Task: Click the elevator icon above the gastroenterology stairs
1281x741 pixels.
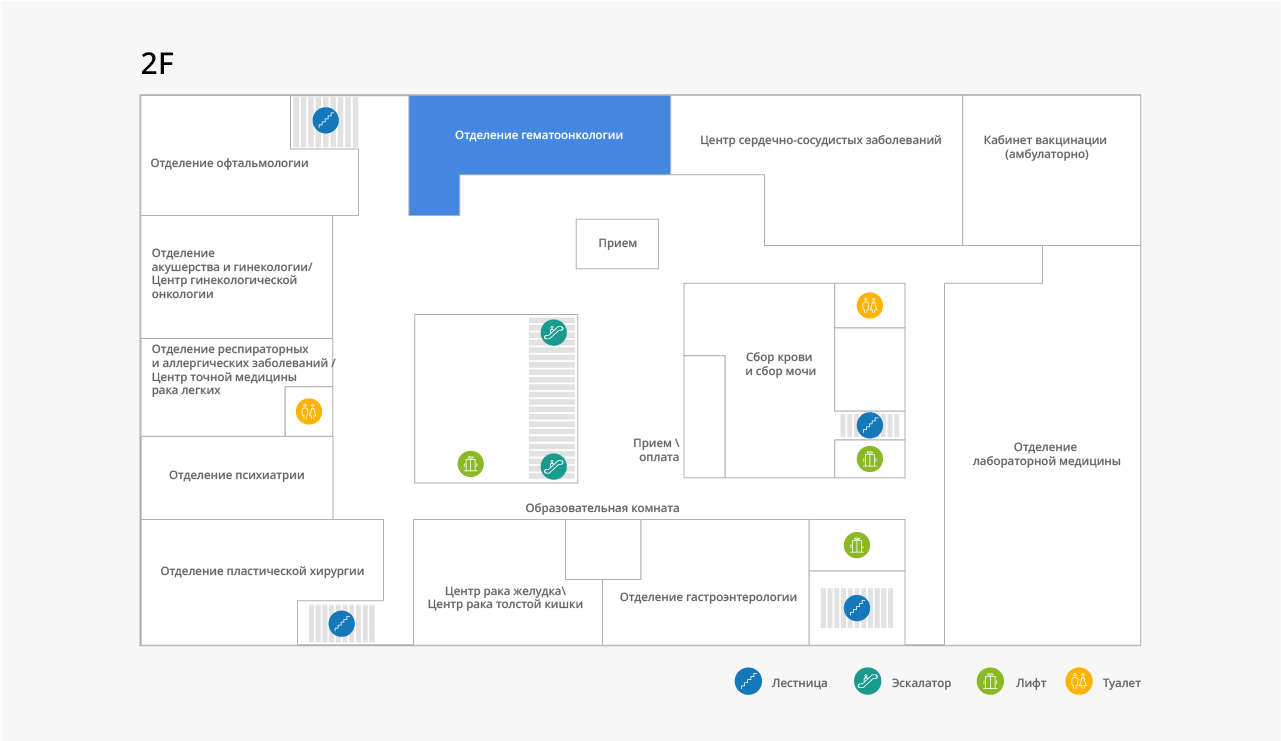Action: click(856, 545)
